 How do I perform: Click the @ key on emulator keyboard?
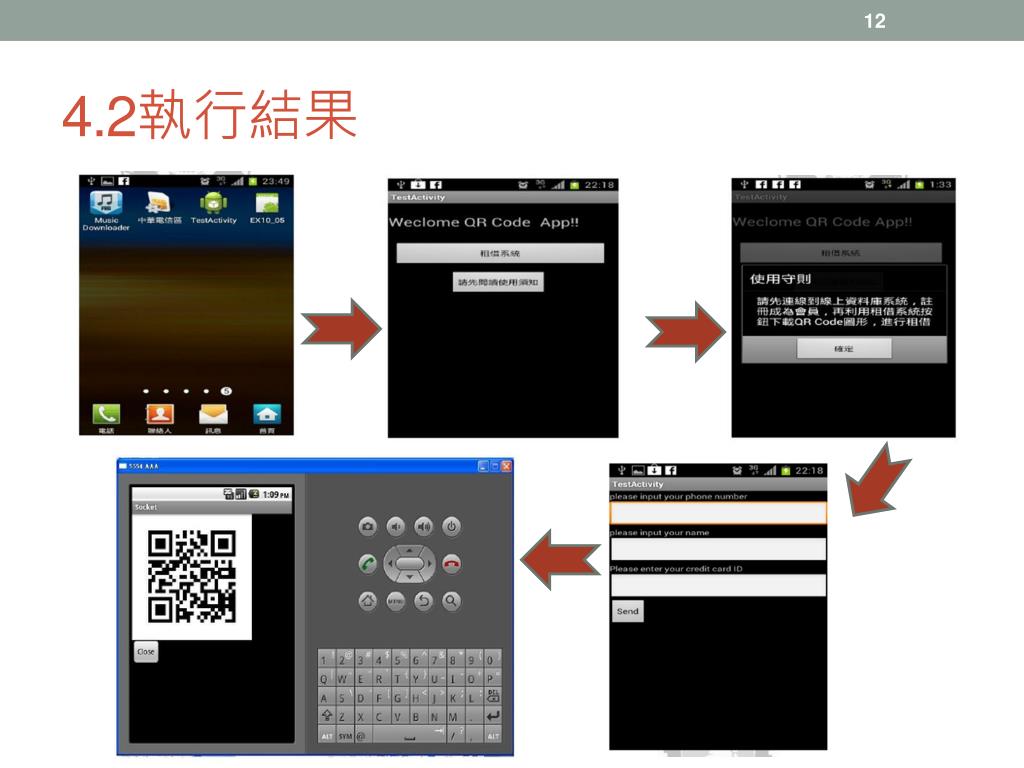tap(364, 734)
